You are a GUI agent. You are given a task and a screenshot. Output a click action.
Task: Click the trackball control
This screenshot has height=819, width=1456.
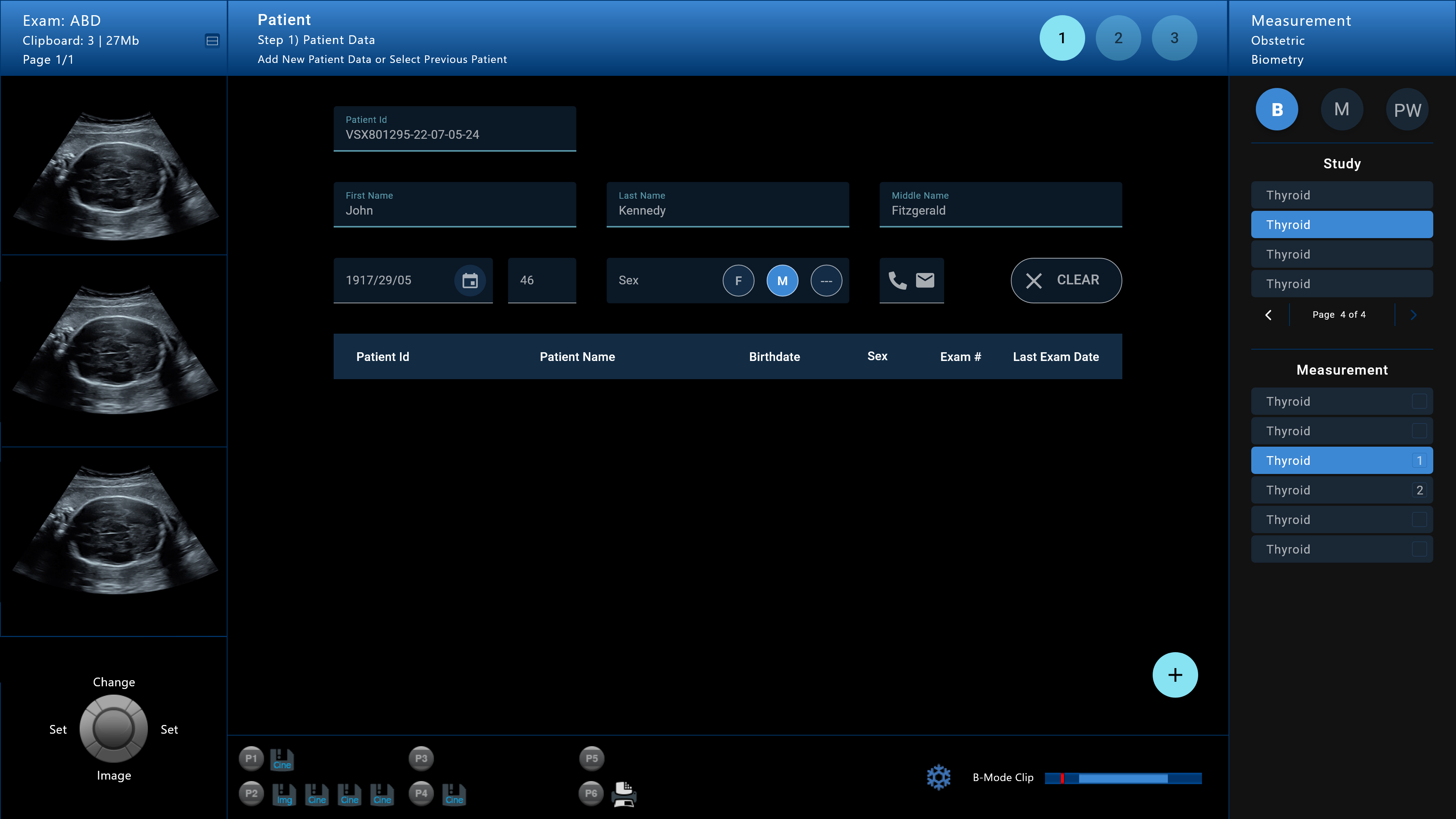(114, 728)
